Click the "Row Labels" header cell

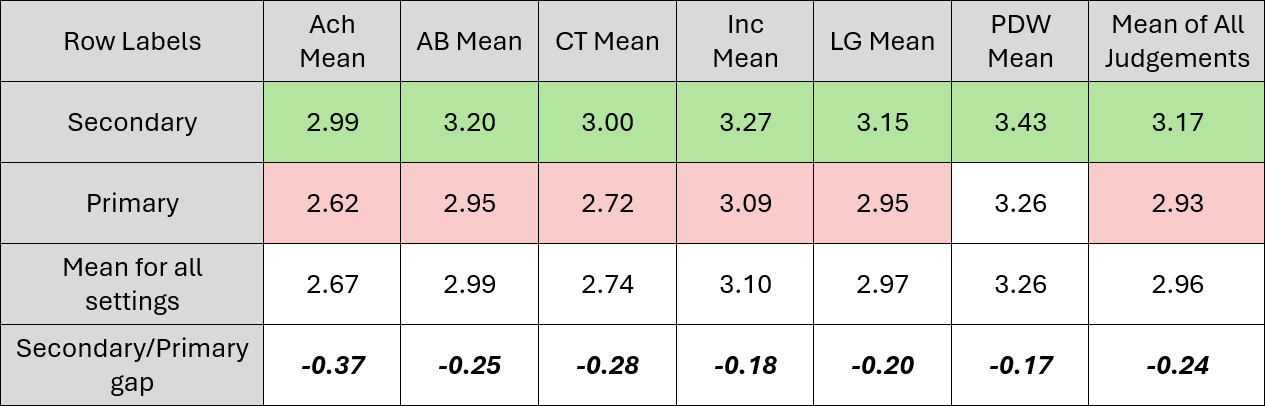(132, 41)
